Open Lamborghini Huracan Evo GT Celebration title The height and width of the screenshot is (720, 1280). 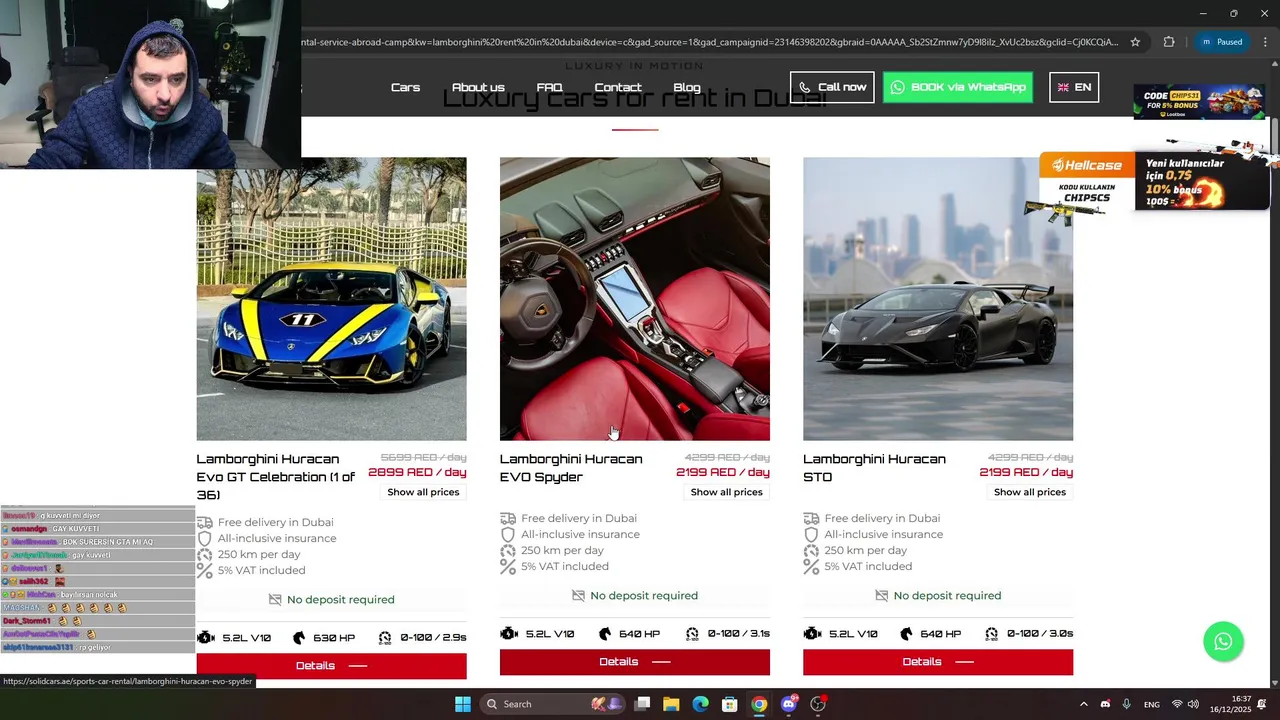point(276,477)
